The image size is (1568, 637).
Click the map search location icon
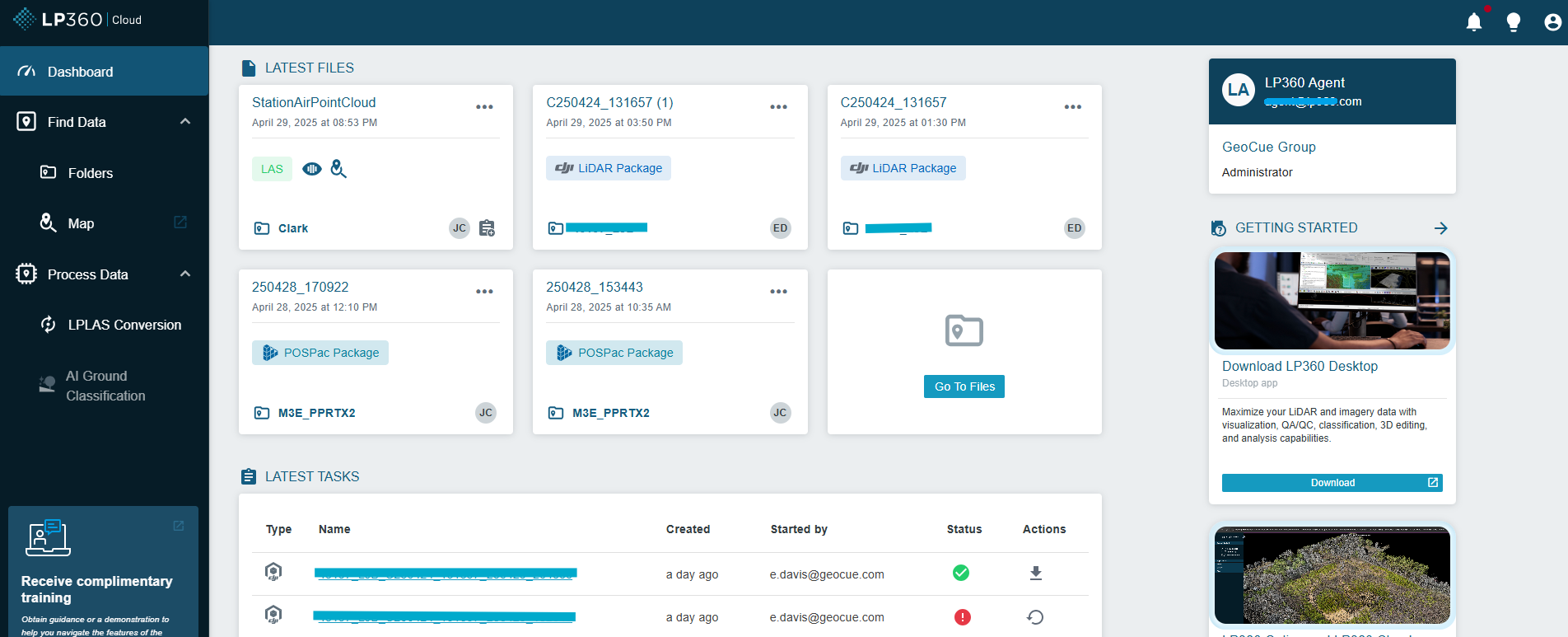click(338, 169)
